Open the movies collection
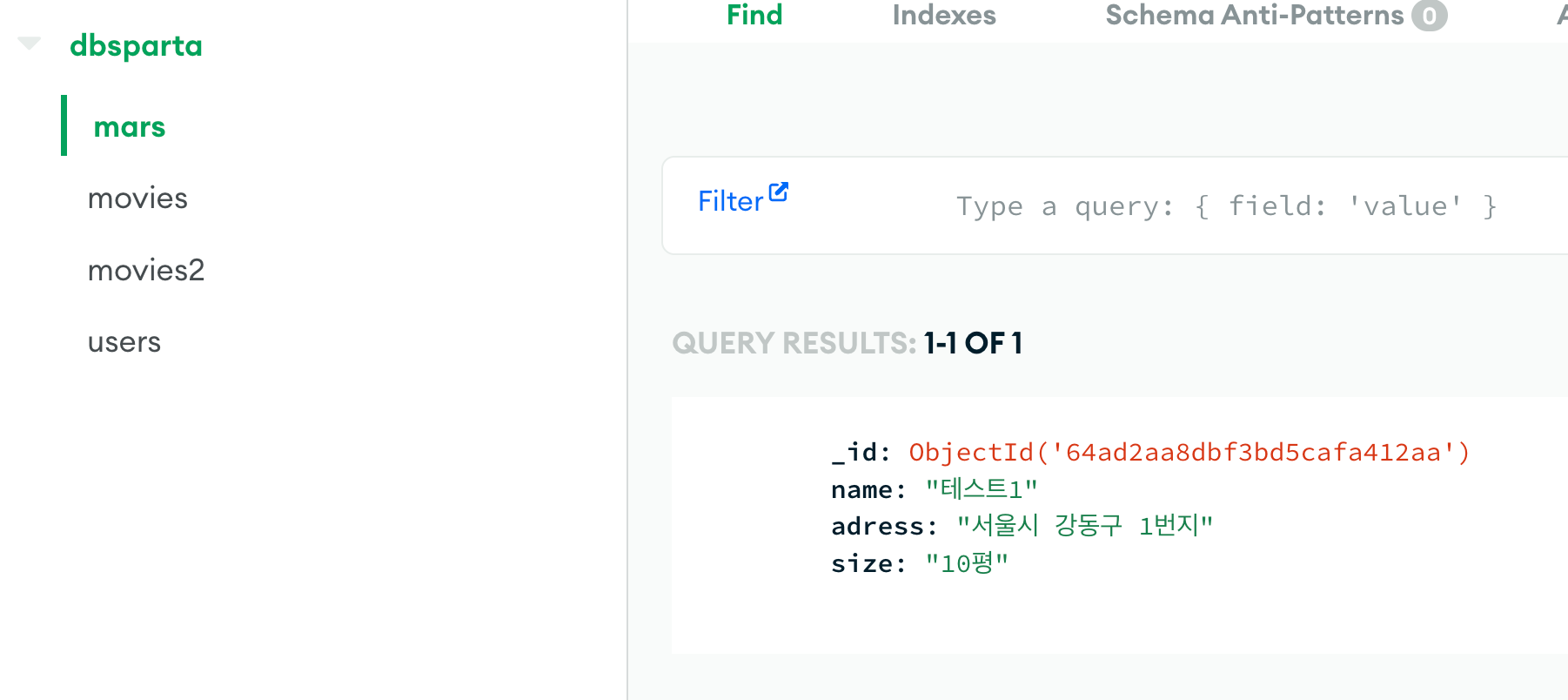This screenshot has height=700, width=1568. [x=137, y=199]
